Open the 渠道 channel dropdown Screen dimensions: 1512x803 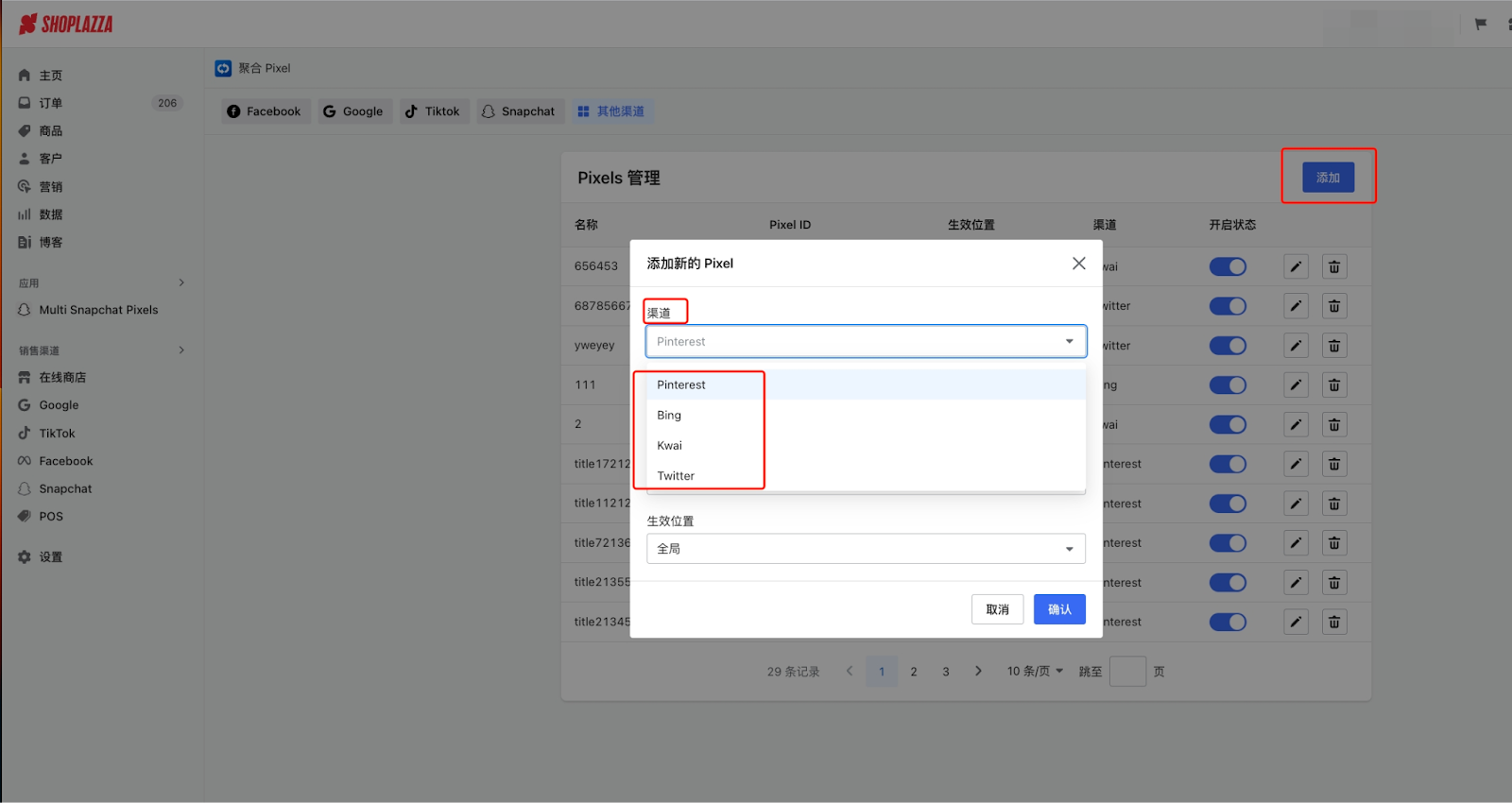pyautogui.click(x=866, y=341)
